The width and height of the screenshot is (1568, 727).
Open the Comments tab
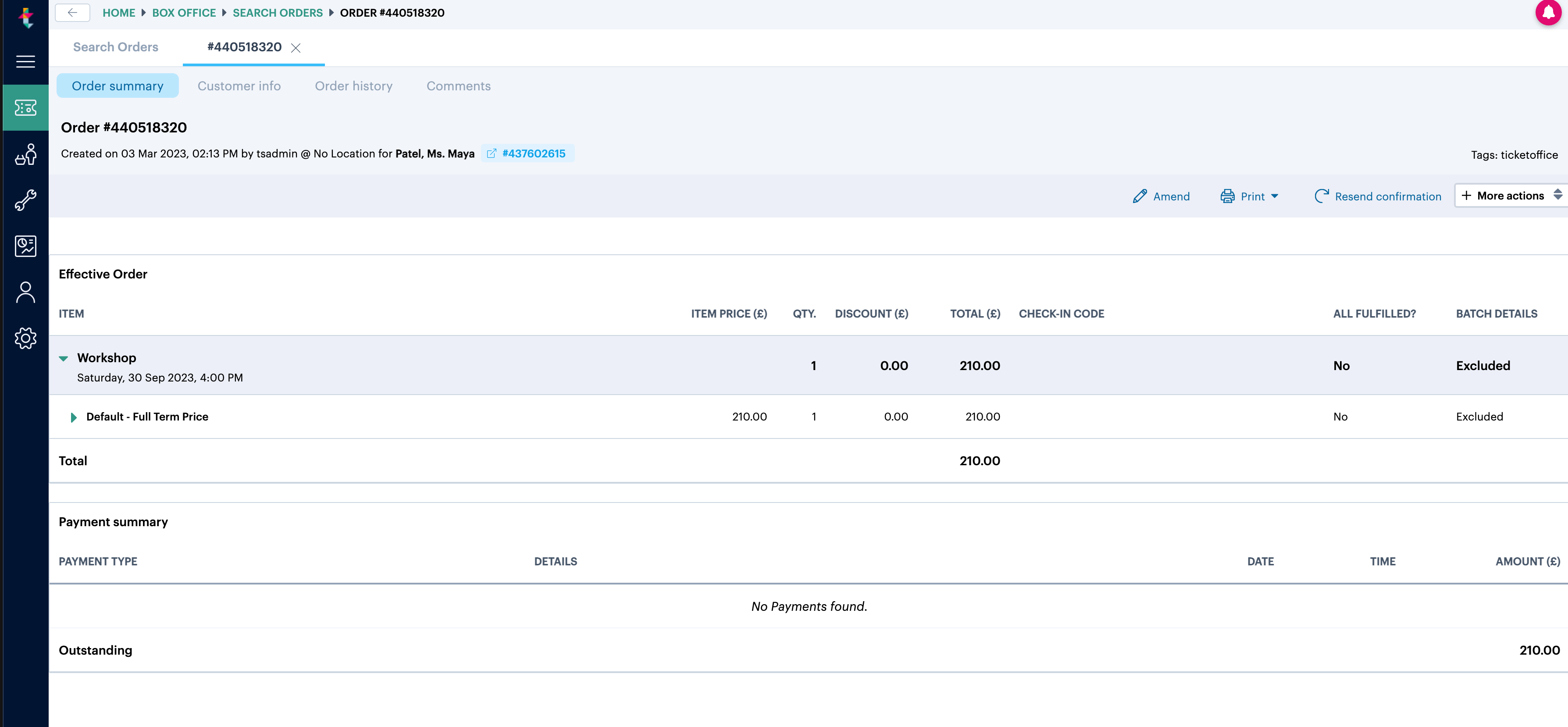[x=458, y=86]
